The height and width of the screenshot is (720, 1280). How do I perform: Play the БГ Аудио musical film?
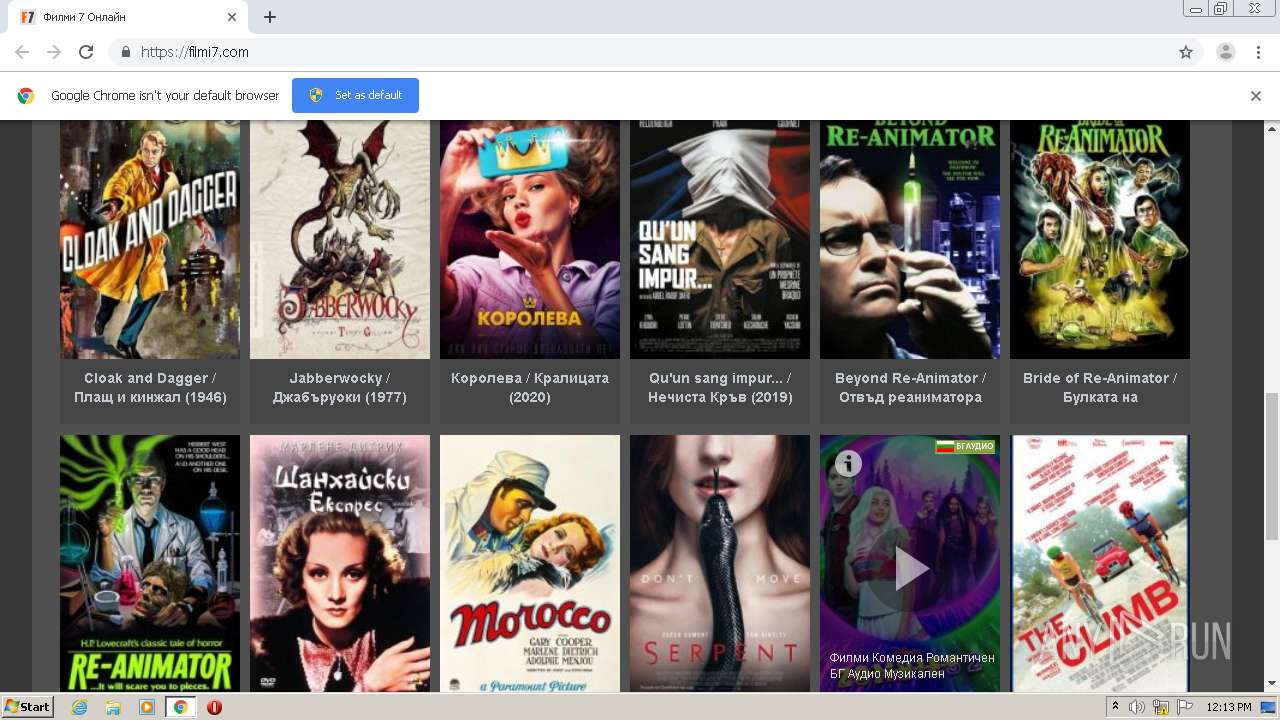(x=911, y=569)
